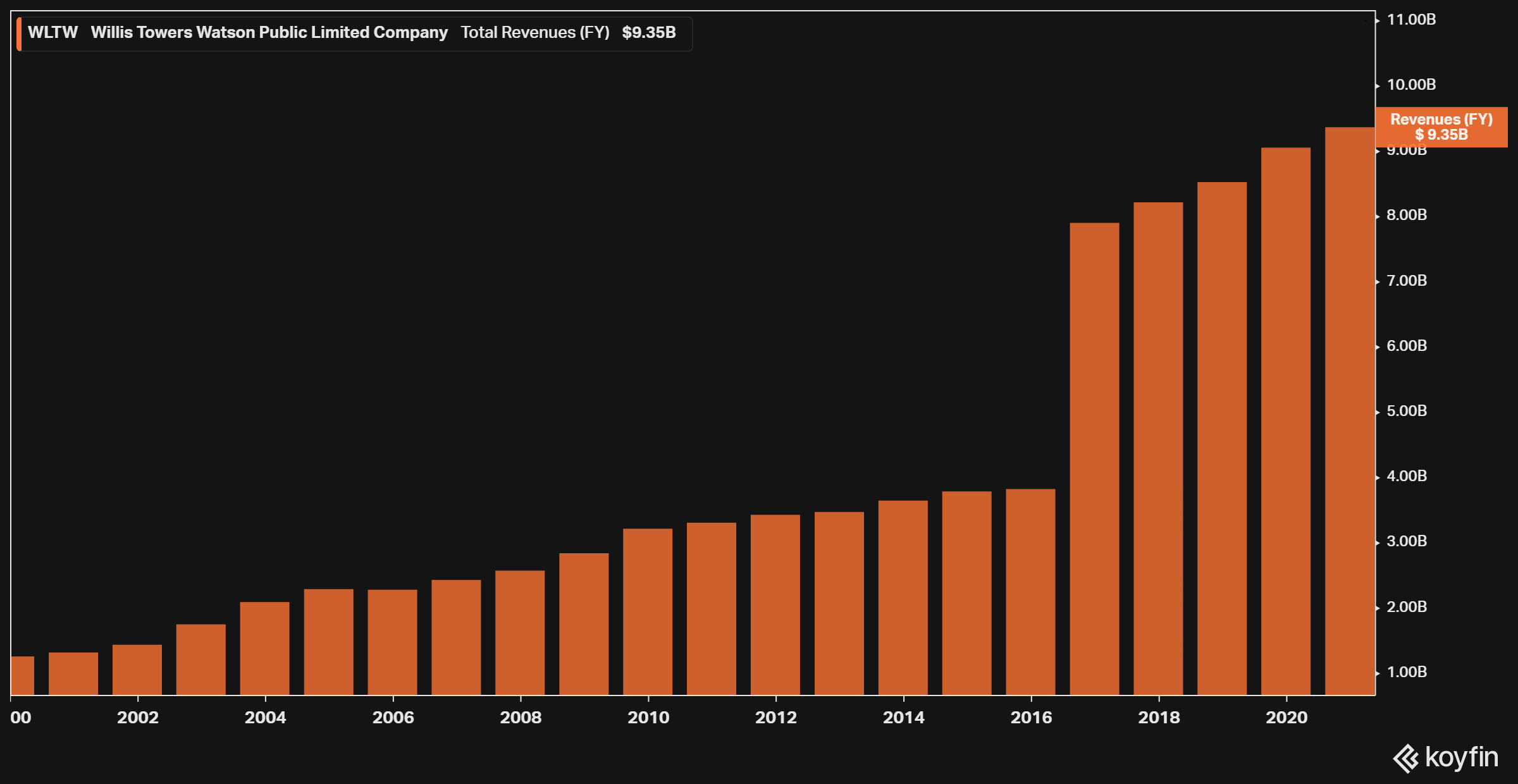The width and height of the screenshot is (1518, 784).
Task: Click the 5.00B y-axis label
Action: point(1407,411)
